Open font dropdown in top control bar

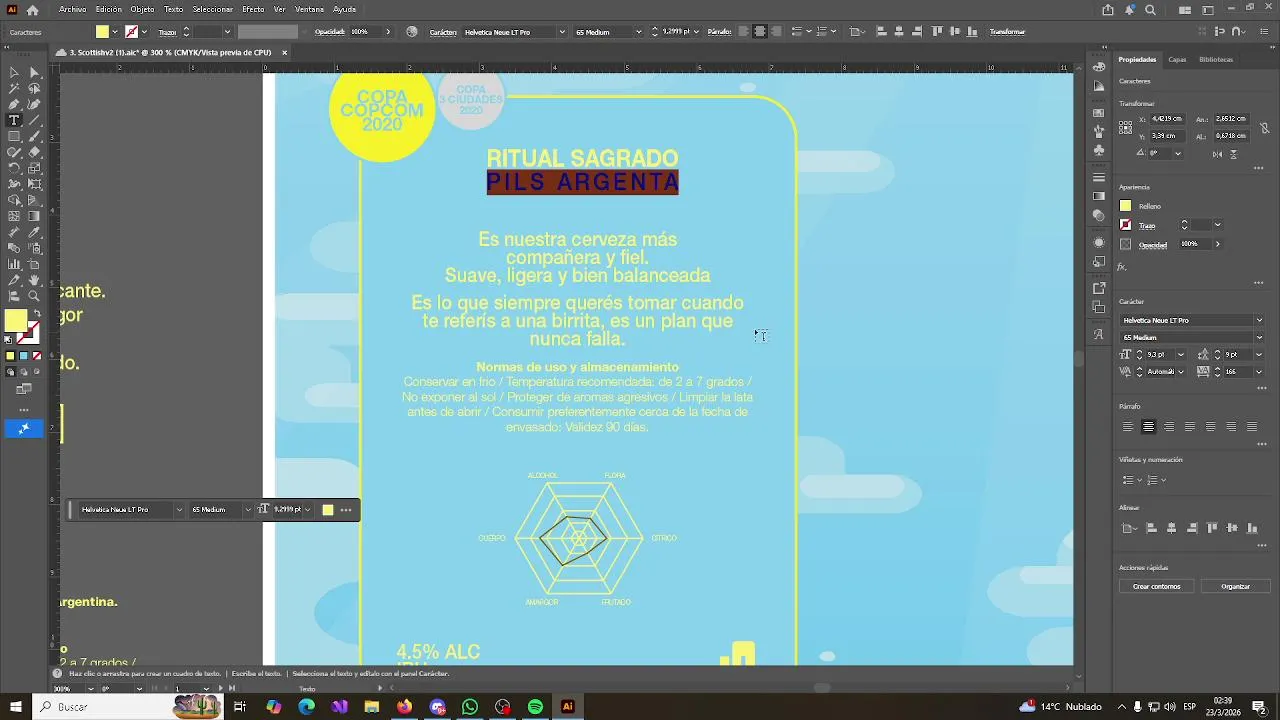click(x=562, y=32)
